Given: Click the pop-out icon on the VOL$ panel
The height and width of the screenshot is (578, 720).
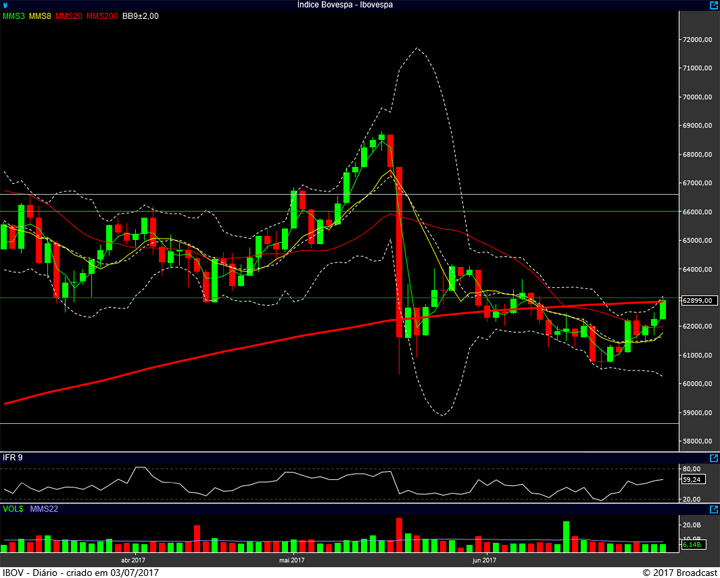Looking at the screenshot, I should [x=714, y=509].
